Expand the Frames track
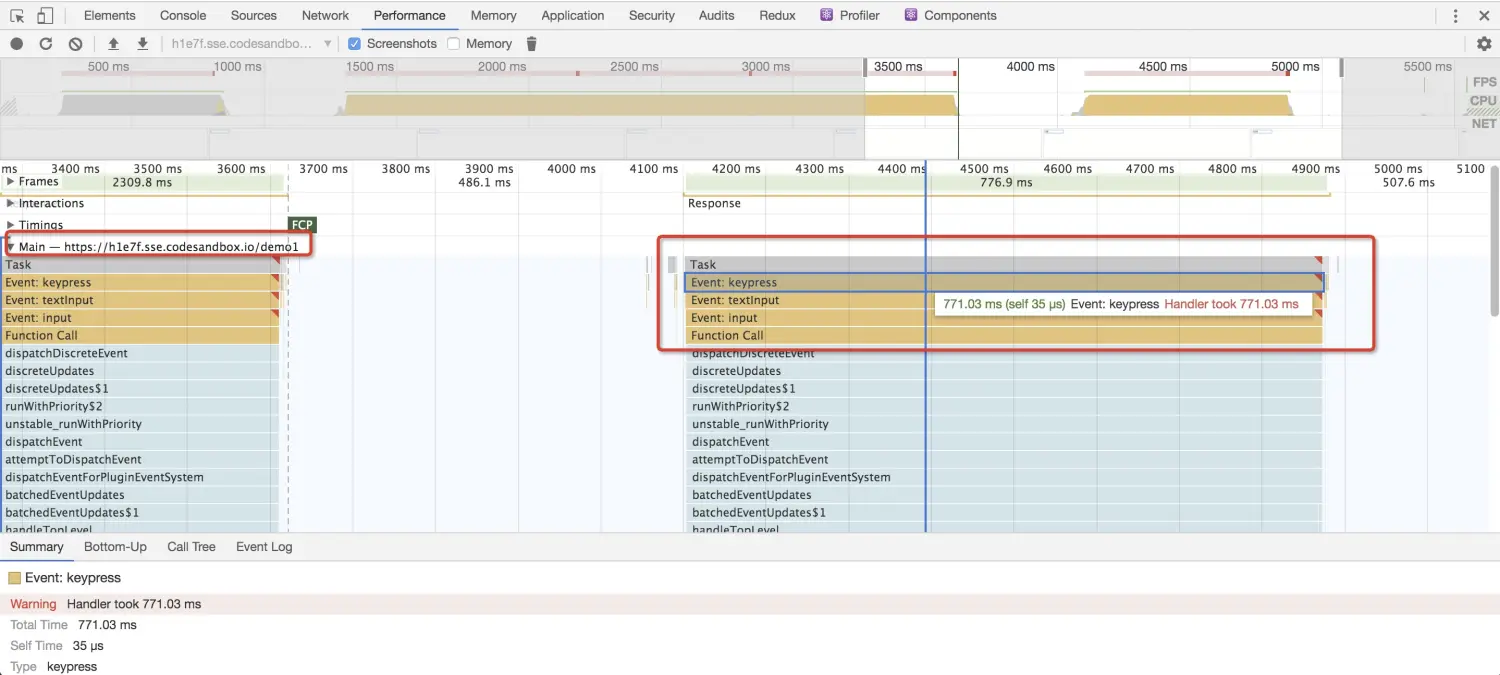Screen dimensions: 1500x675 (x=10, y=182)
